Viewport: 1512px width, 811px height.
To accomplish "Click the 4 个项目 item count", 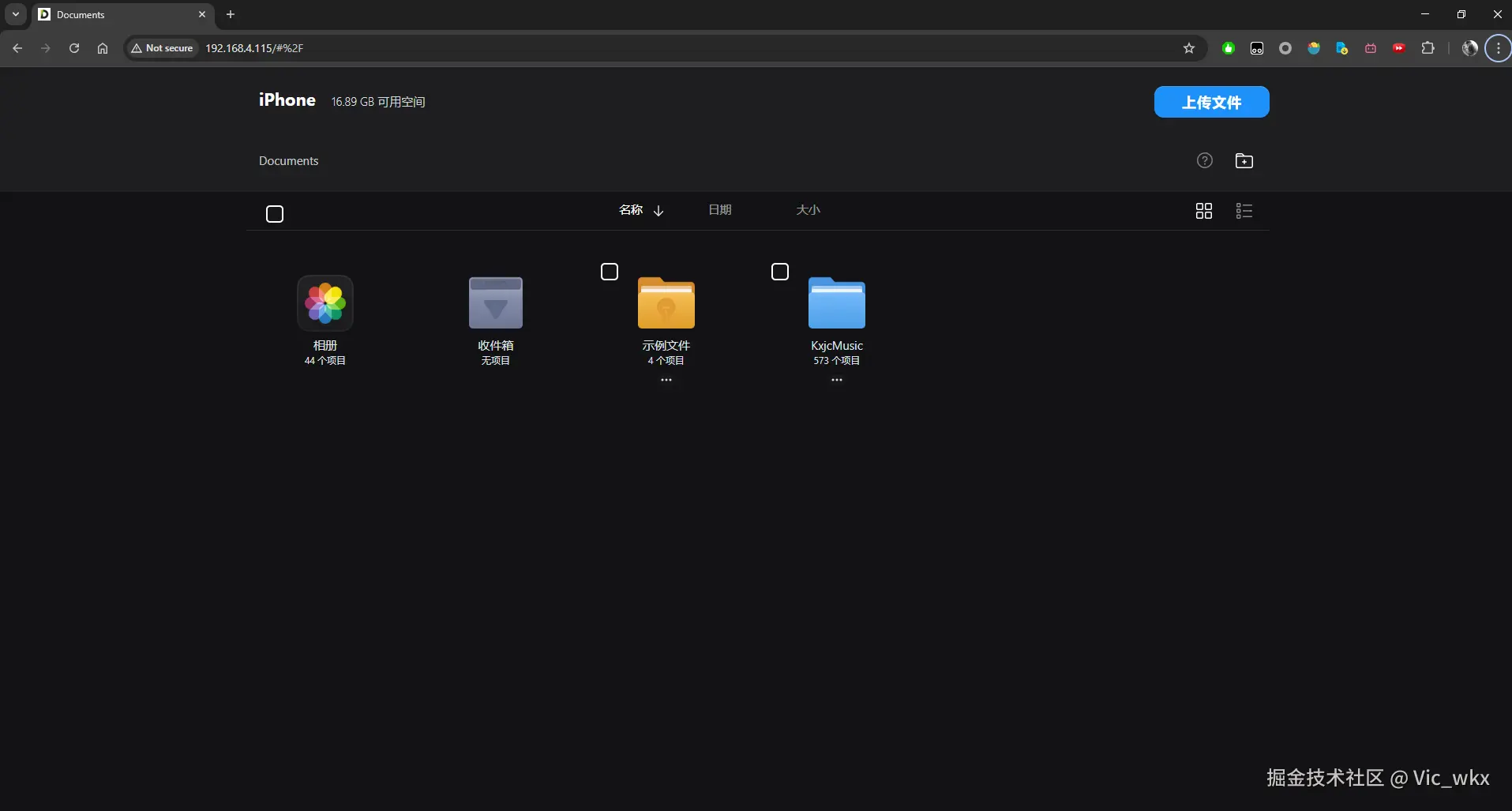I will [666, 361].
